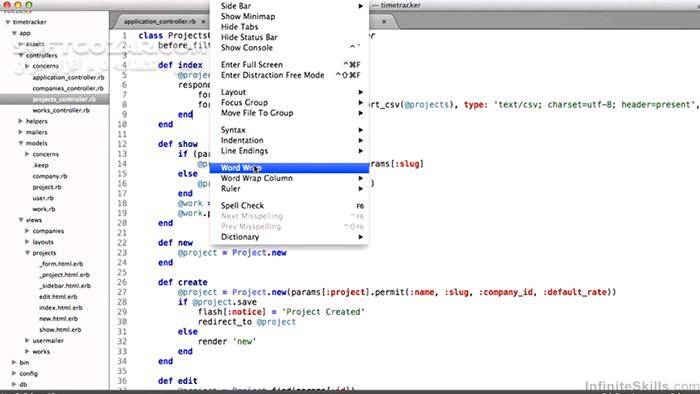Click the line number 26 in gutter
700x394 pixels.
pyautogui.click(x=122, y=282)
